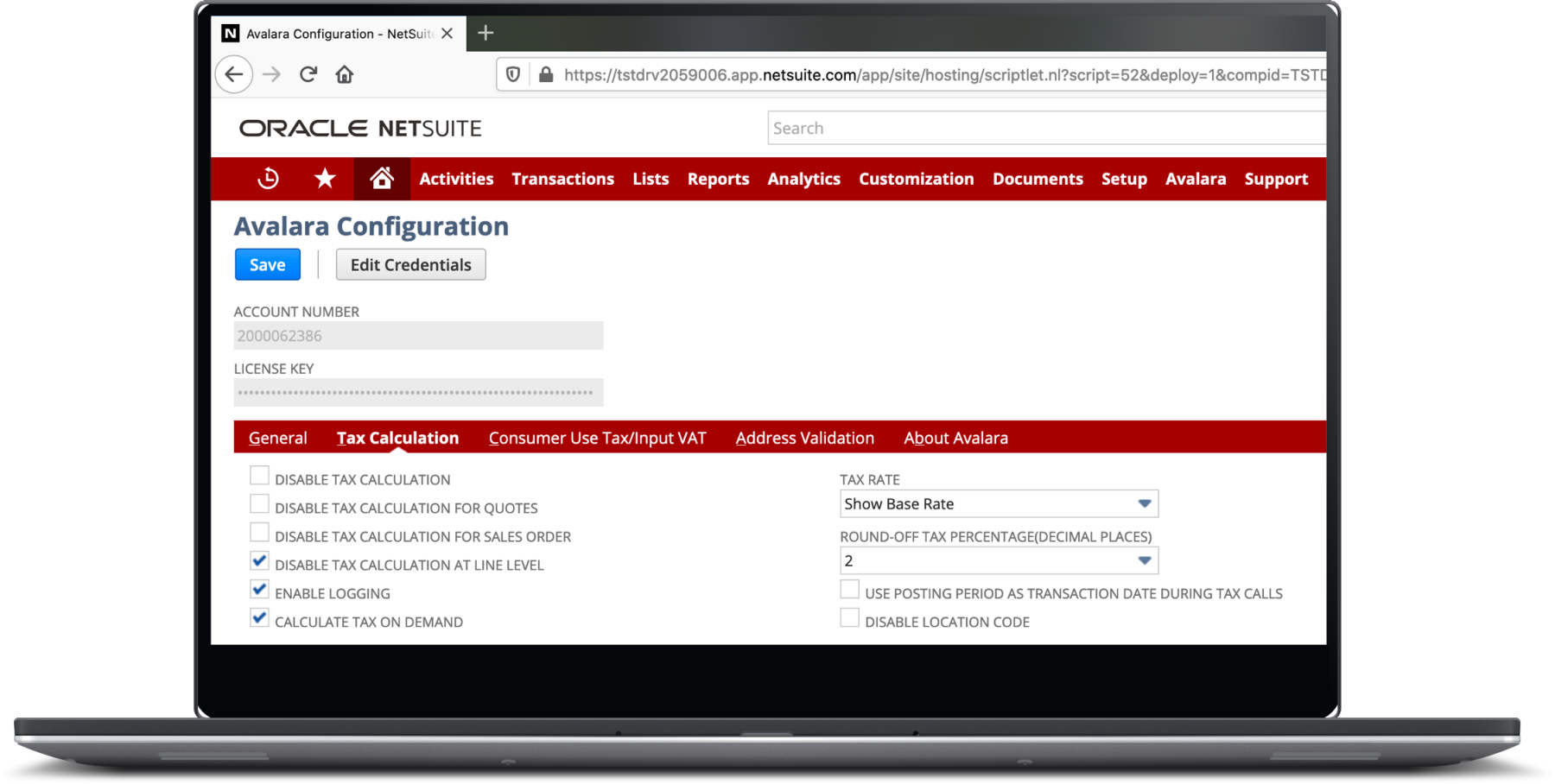Click the Edit Credentials button
This screenshot has width=1555, height=784.
(410, 264)
